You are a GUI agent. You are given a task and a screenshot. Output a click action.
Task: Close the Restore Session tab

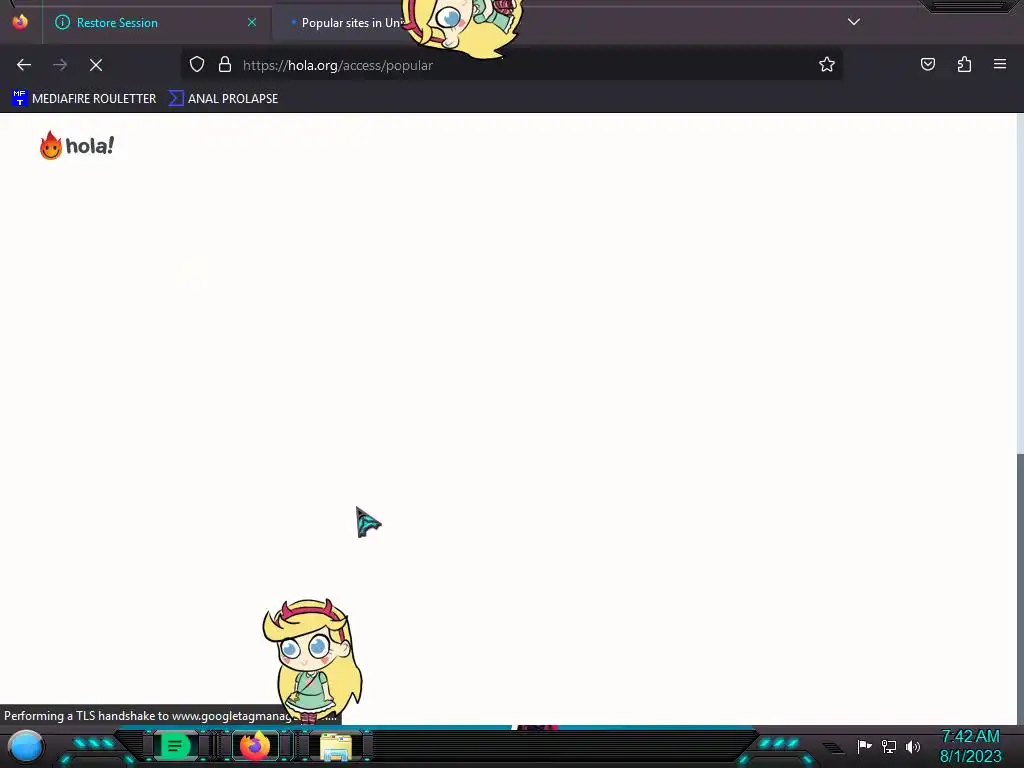click(x=252, y=22)
